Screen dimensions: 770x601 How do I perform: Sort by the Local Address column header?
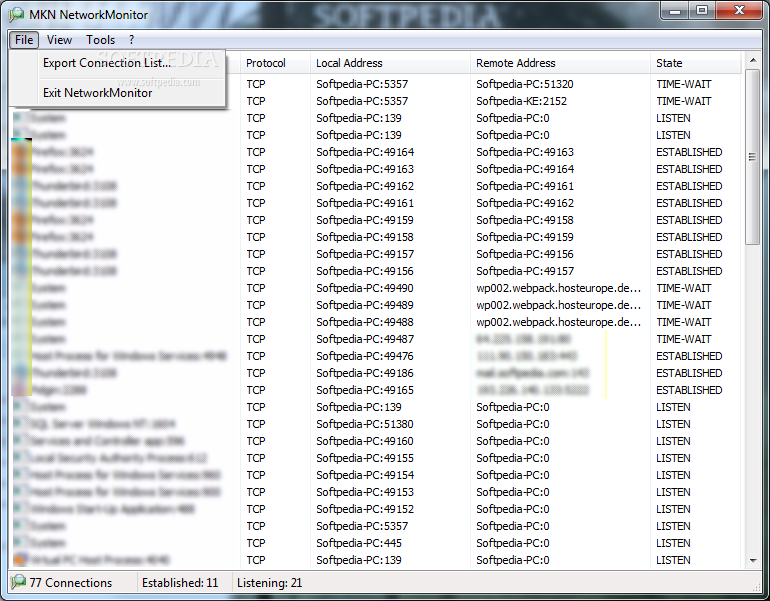coord(349,63)
